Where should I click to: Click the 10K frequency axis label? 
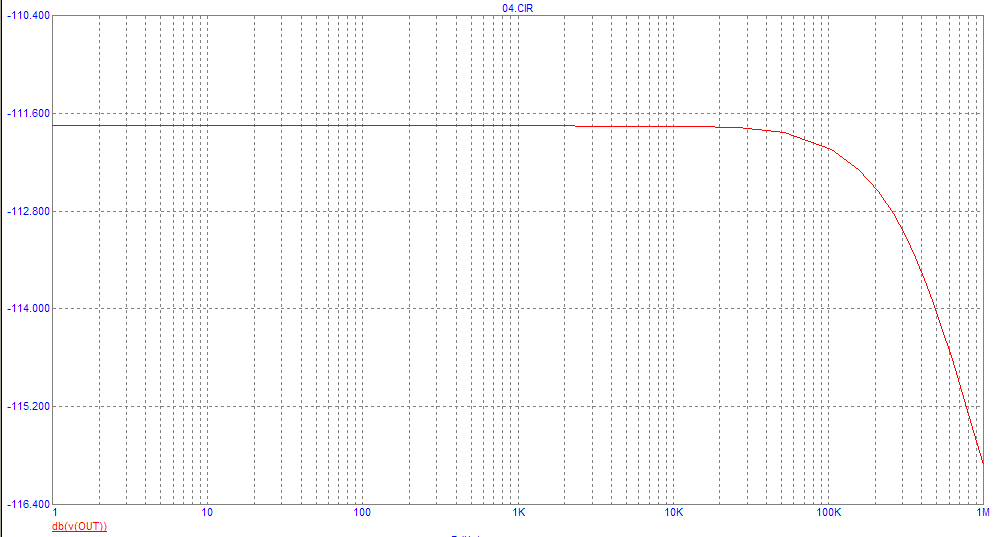tap(674, 512)
